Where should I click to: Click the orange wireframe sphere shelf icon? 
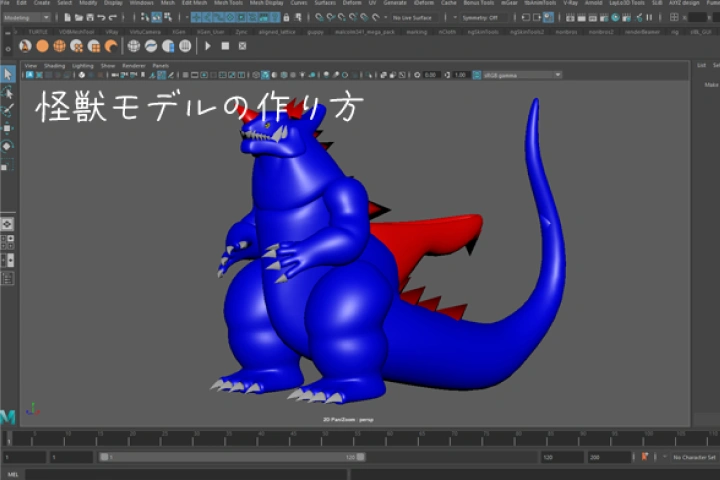(59, 46)
